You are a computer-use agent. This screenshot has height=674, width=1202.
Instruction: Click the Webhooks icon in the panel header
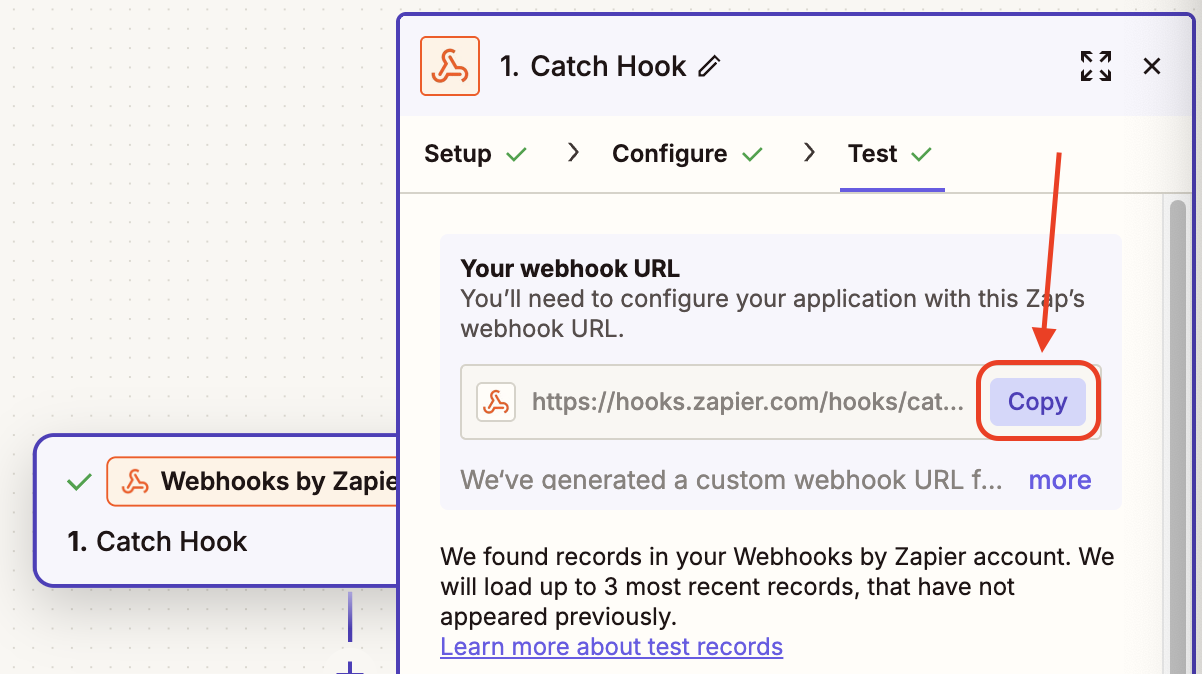[x=450, y=66]
